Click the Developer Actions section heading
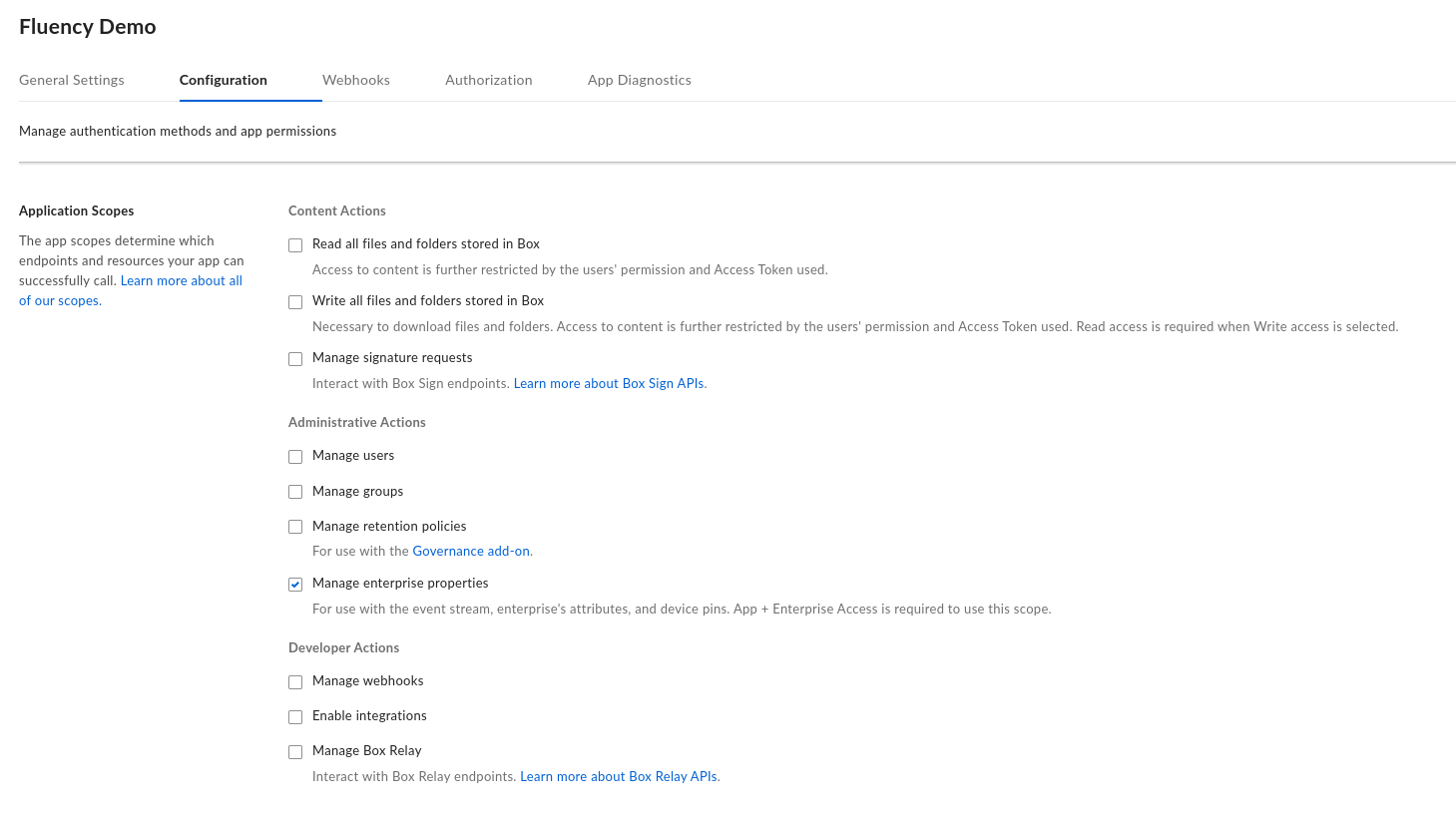Viewport: 1456px width, 825px height. pyautogui.click(x=344, y=647)
